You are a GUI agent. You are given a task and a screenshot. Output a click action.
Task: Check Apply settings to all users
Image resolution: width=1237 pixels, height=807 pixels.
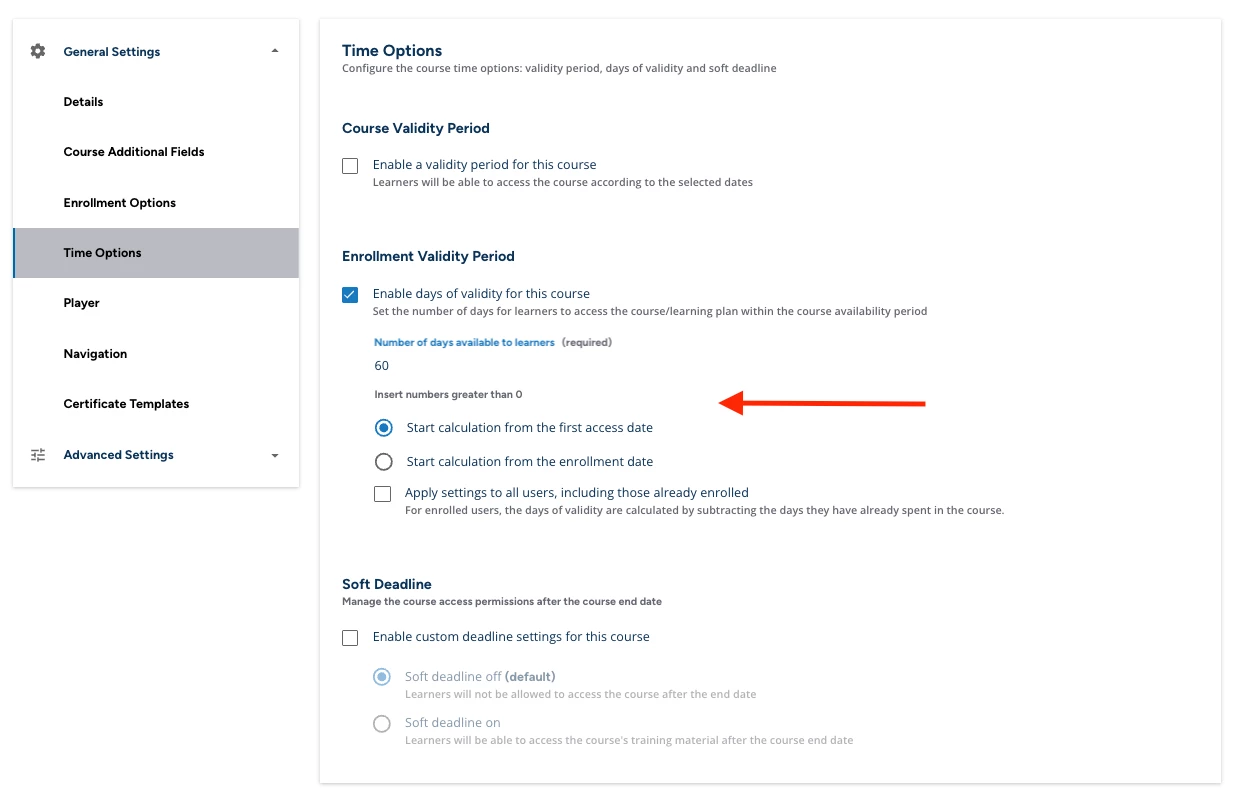click(x=382, y=494)
